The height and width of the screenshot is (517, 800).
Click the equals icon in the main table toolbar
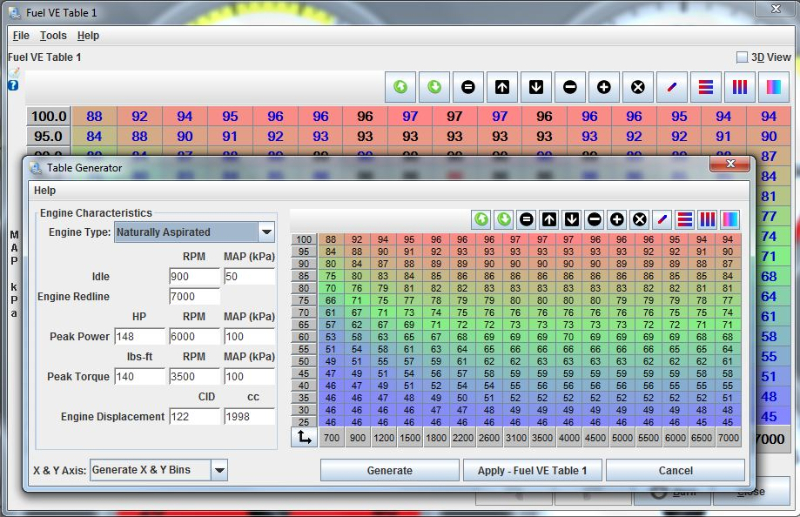pos(468,87)
